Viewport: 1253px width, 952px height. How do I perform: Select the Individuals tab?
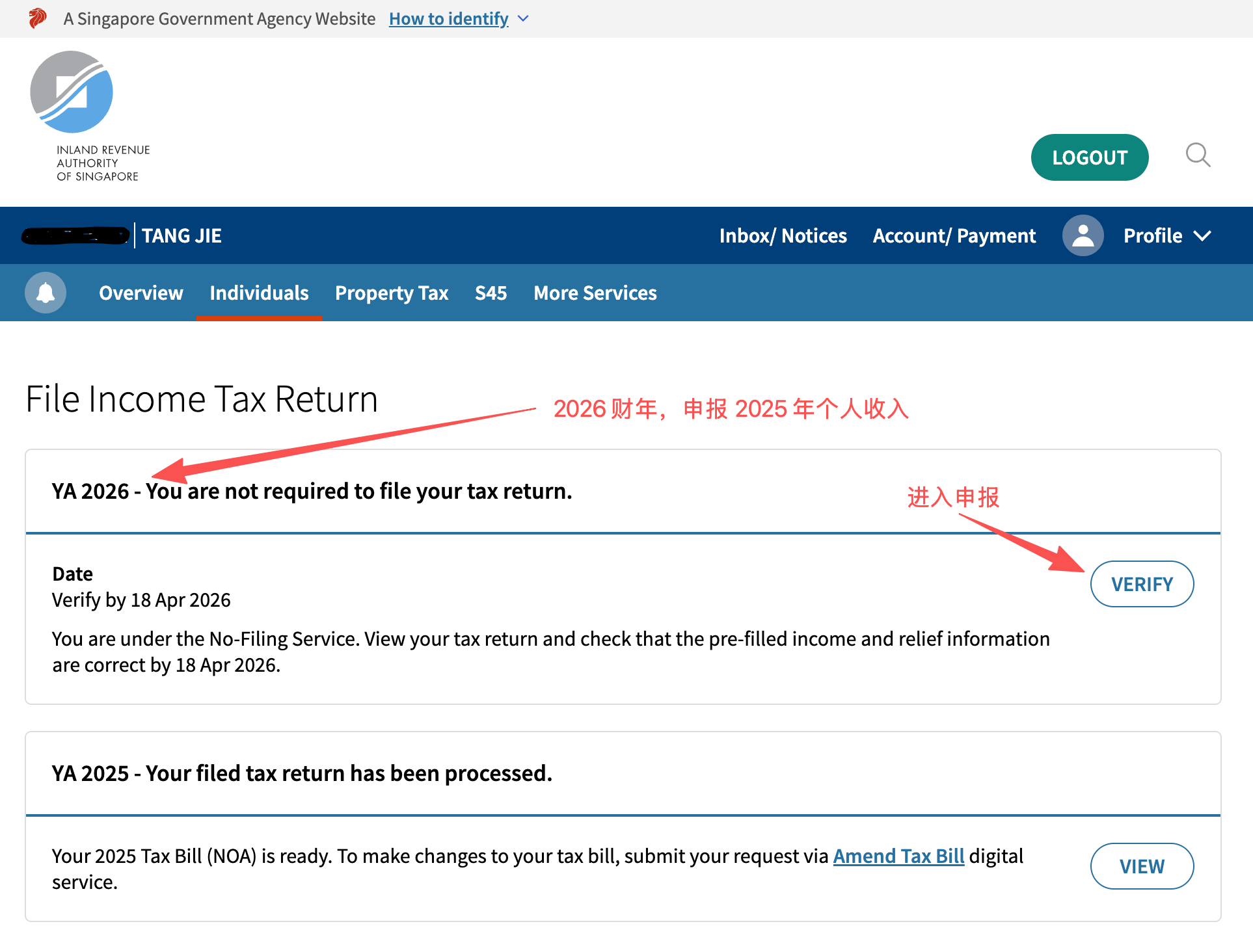point(259,293)
